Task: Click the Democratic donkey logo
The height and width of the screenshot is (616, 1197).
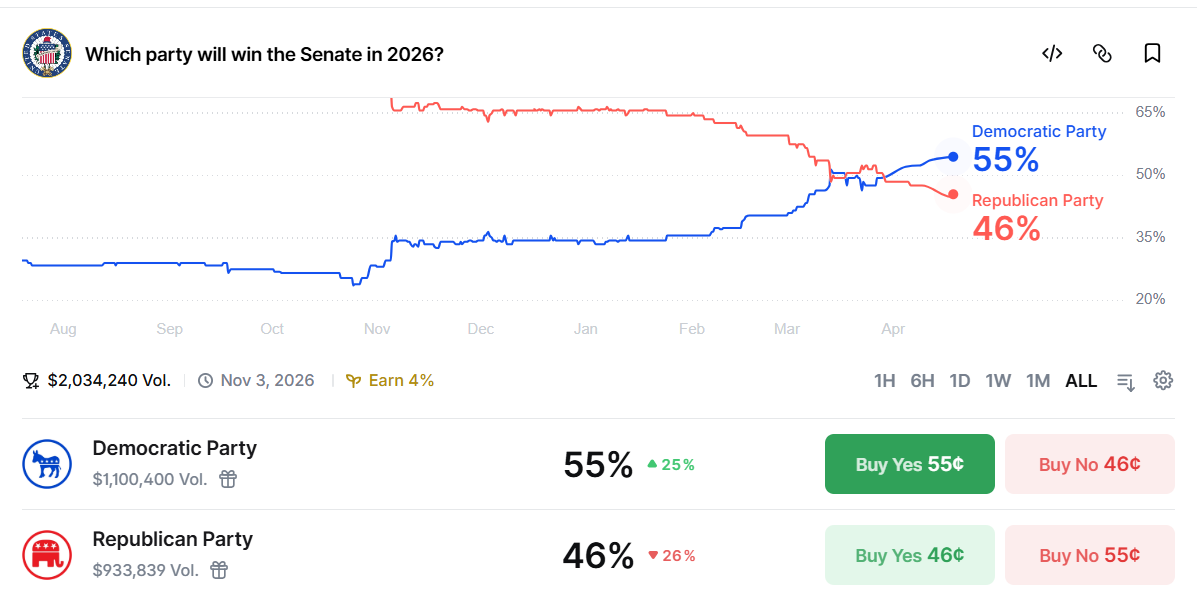Action: click(47, 464)
